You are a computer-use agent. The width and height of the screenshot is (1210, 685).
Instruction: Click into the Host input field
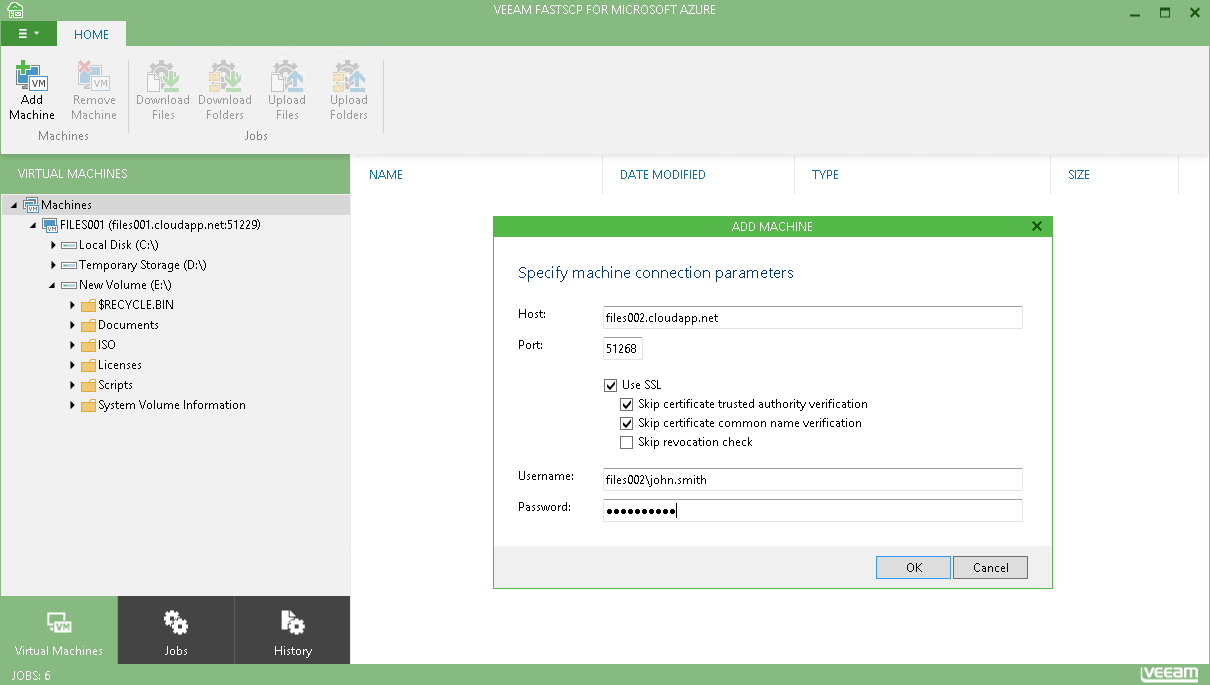coord(812,317)
